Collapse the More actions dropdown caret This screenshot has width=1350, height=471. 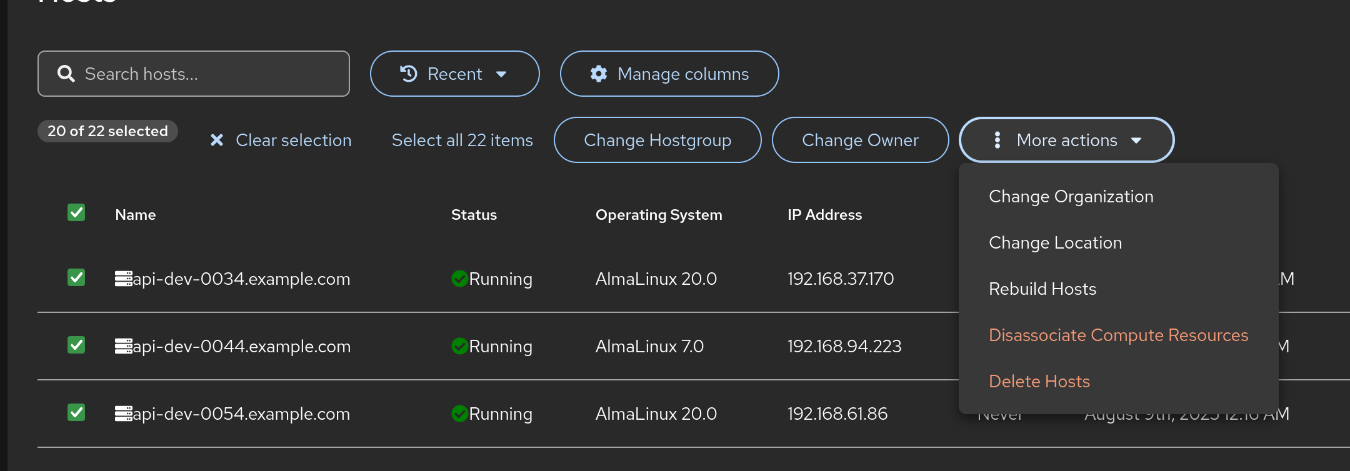tap(1136, 141)
